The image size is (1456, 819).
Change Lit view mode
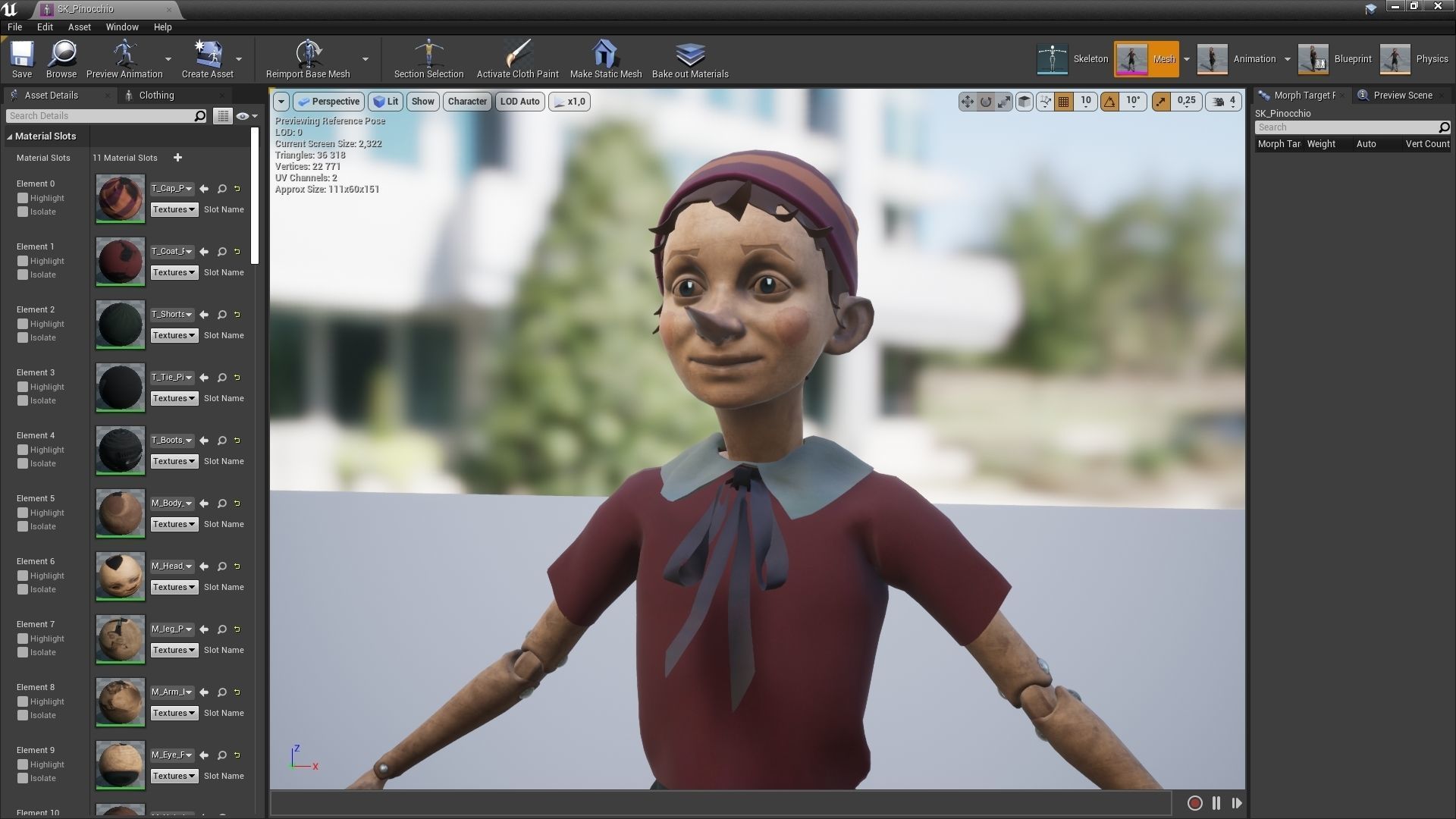pos(386,102)
